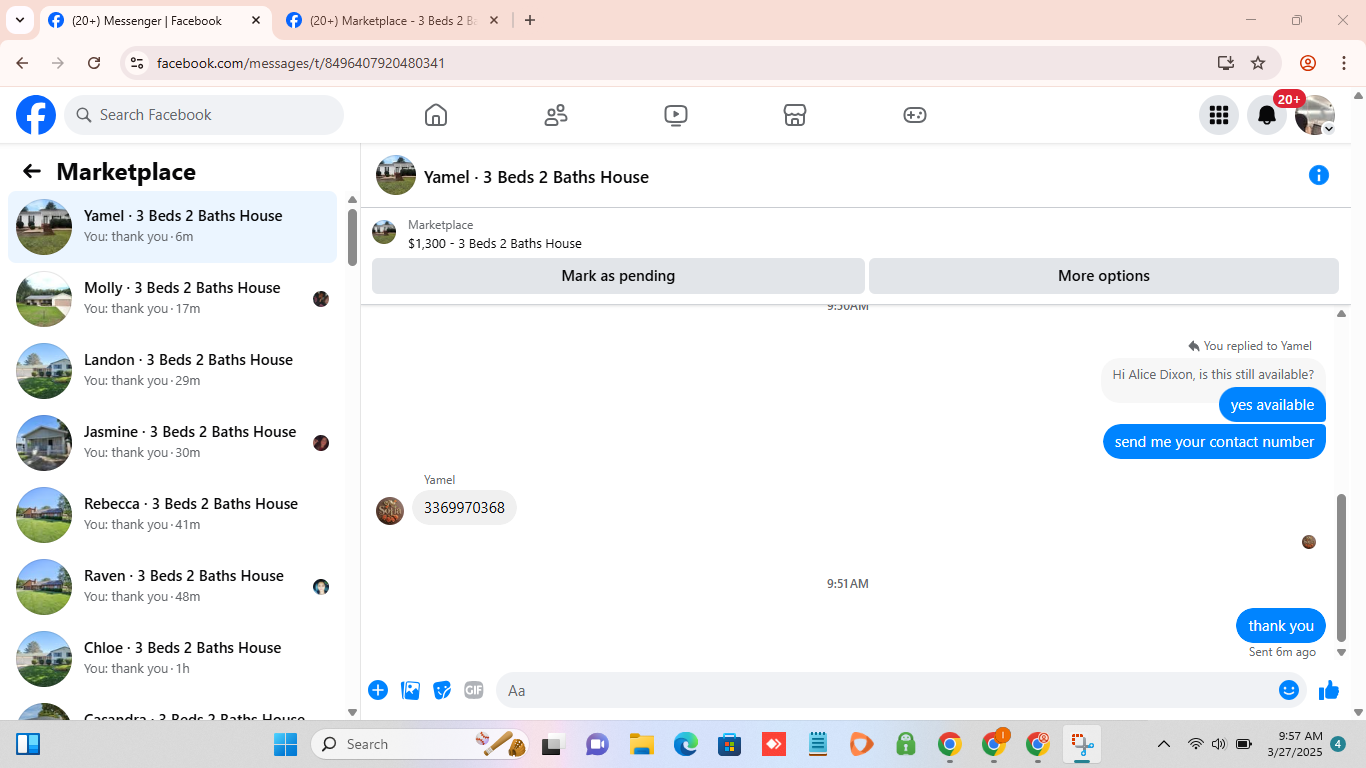Open Microsoft Store from the taskbar
Image resolution: width=1366 pixels, height=768 pixels.
tap(729, 744)
